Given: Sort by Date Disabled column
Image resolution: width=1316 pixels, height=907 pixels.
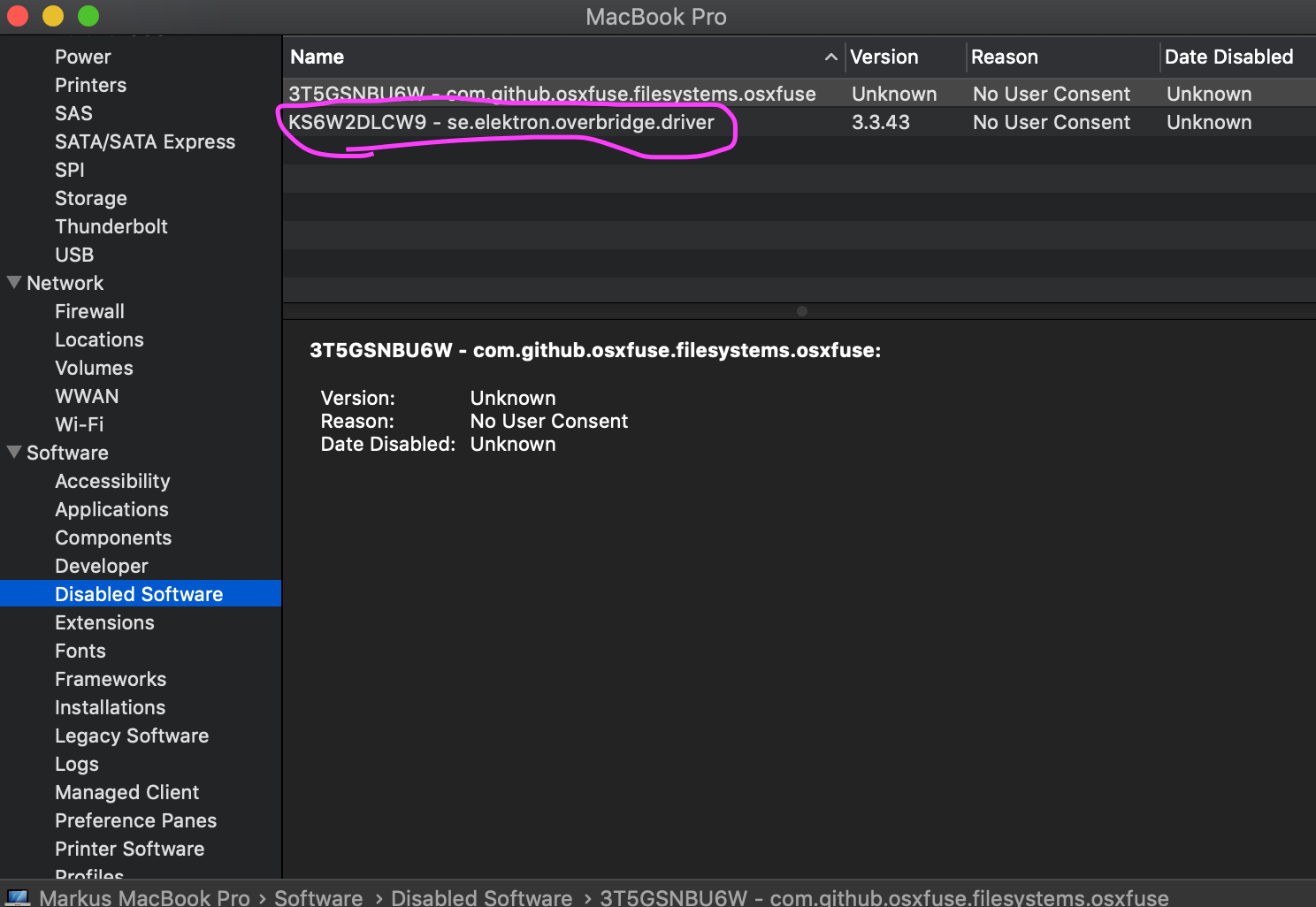Looking at the screenshot, I should click(x=1228, y=57).
